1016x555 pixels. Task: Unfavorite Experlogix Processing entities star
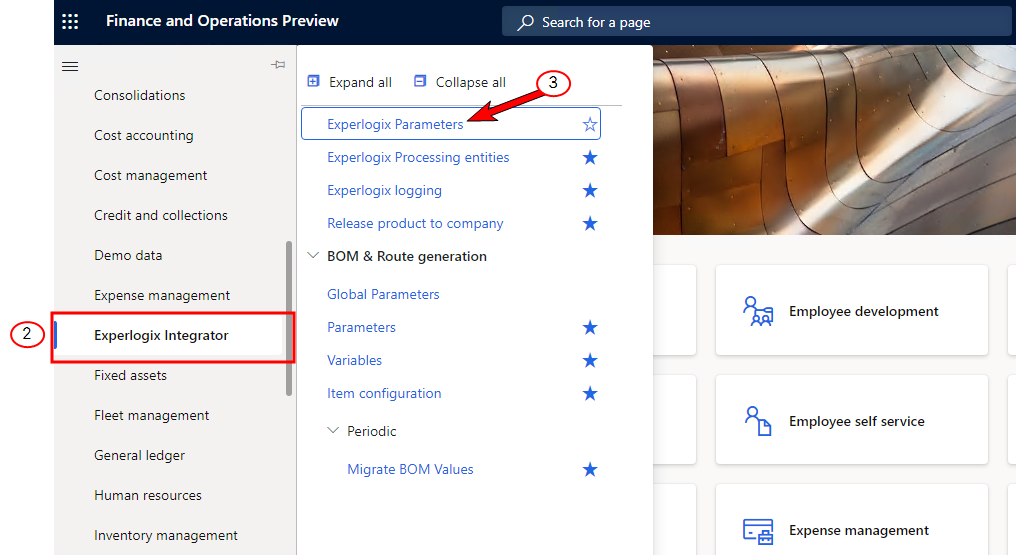(x=590, y=157)
